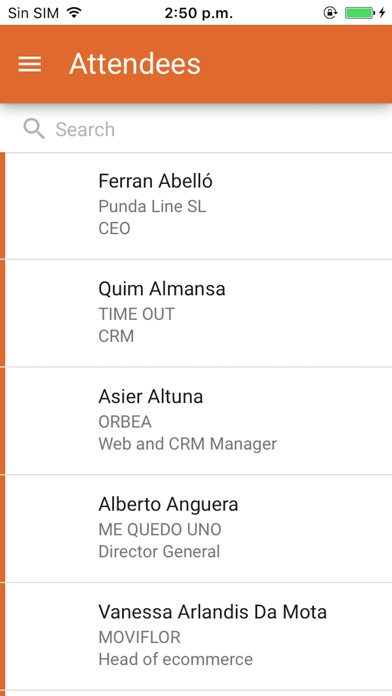Tap the Wi-Fi status icon

pos(74,13)
